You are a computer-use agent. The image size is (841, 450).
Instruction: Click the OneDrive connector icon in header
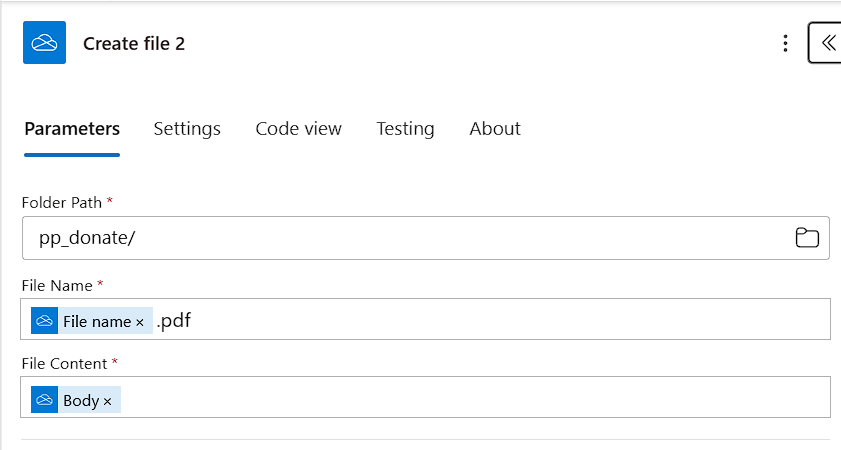pyautogui.click(x=44, y=43)
